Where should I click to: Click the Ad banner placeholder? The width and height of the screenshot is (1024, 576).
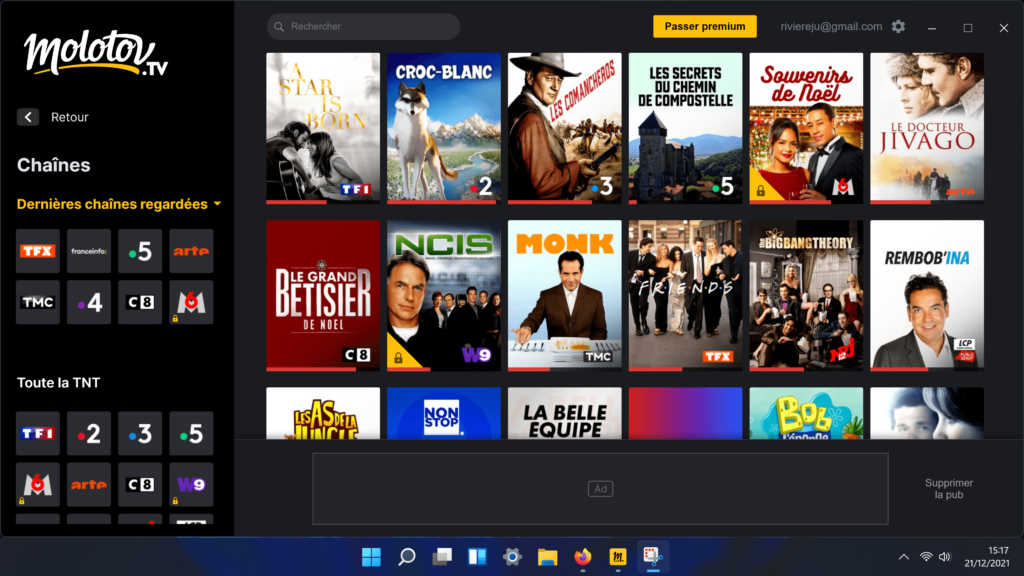[600, 488]
